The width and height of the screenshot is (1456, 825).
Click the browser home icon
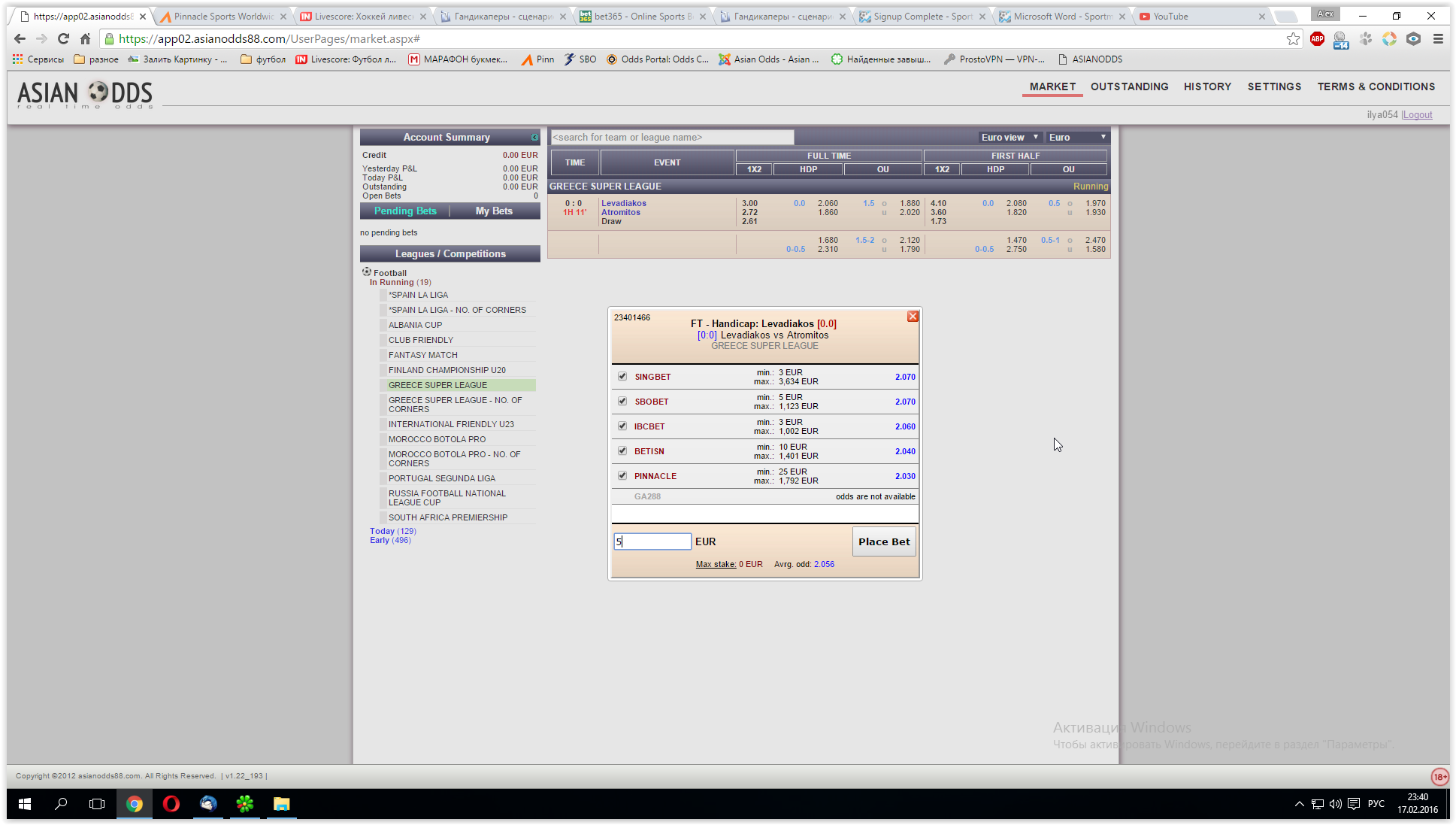pyautogui.click(x=86, y=39)
